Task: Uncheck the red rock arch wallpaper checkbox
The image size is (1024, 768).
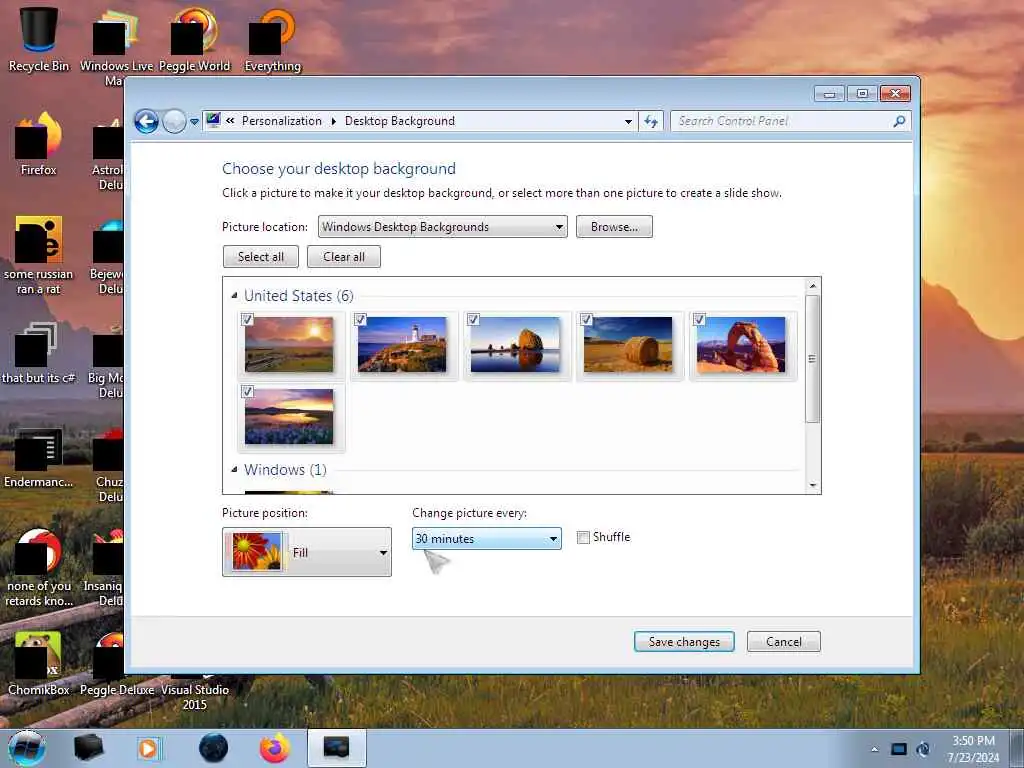Action: 699,319
